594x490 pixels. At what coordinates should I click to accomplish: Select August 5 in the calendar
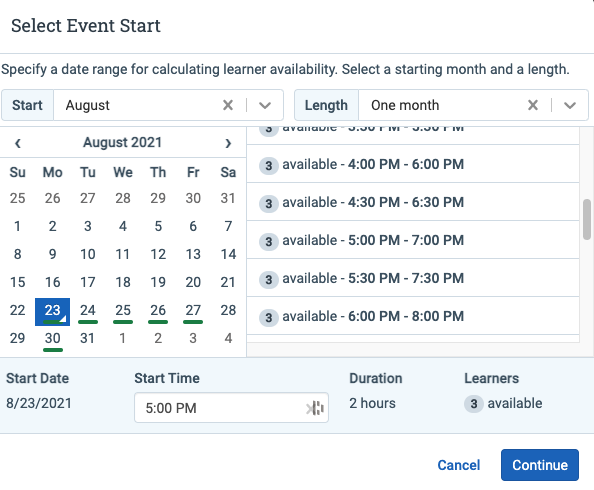point(158,227)
